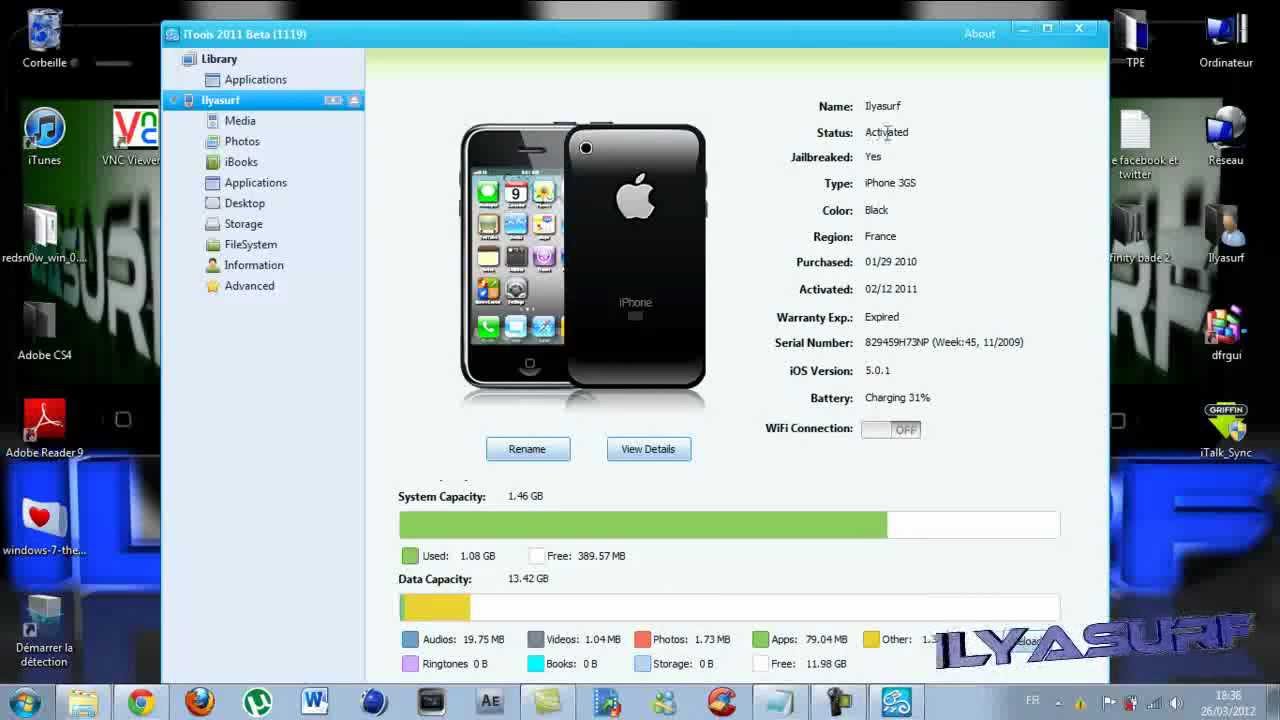Click gray Videos legend swatch
Screen dimensions: 1280x720
[x=535, y=639]
